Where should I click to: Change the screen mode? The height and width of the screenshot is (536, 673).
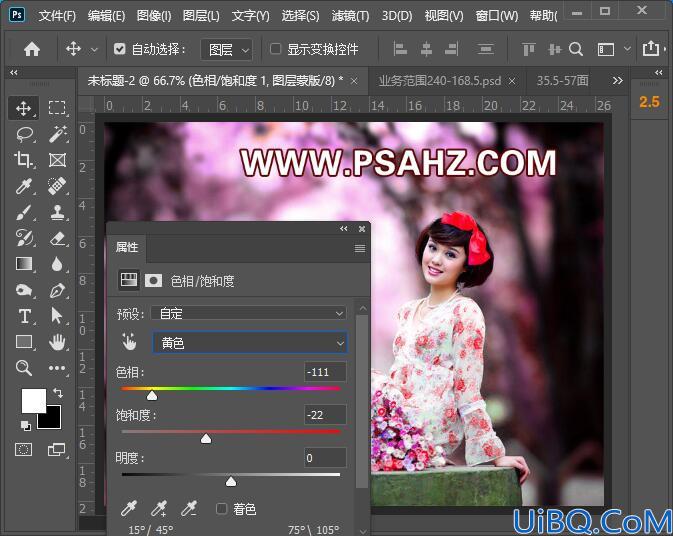[57, 450]
